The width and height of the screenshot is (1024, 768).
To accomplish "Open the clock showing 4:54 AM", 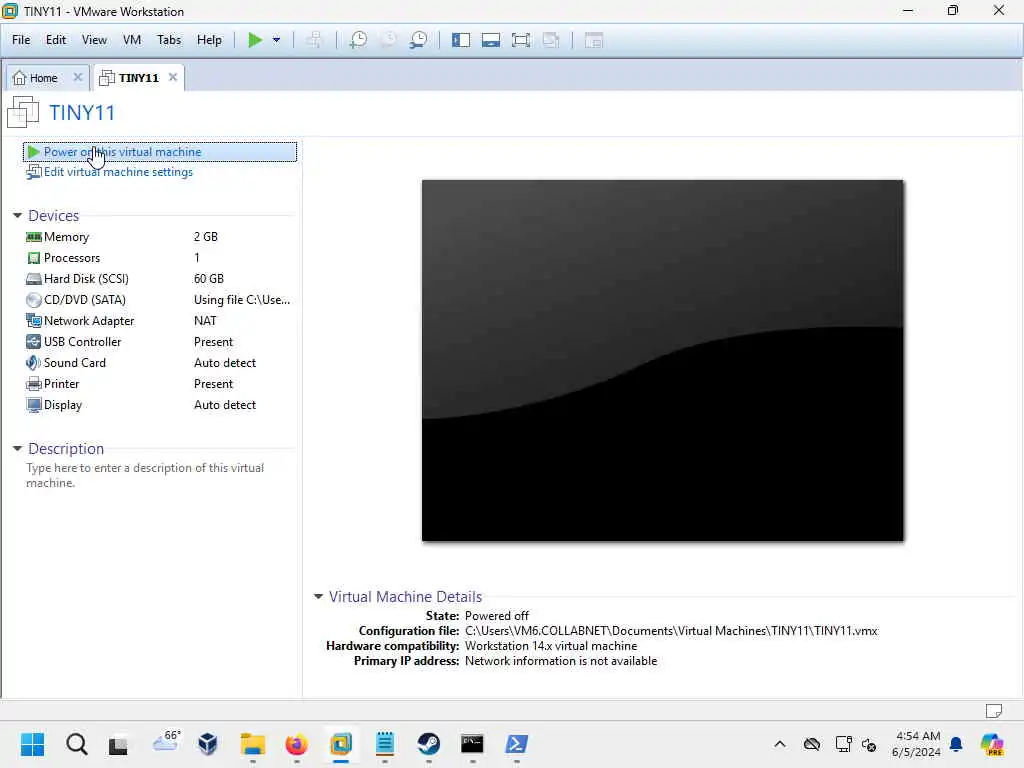I will click(x=917, y=744).
